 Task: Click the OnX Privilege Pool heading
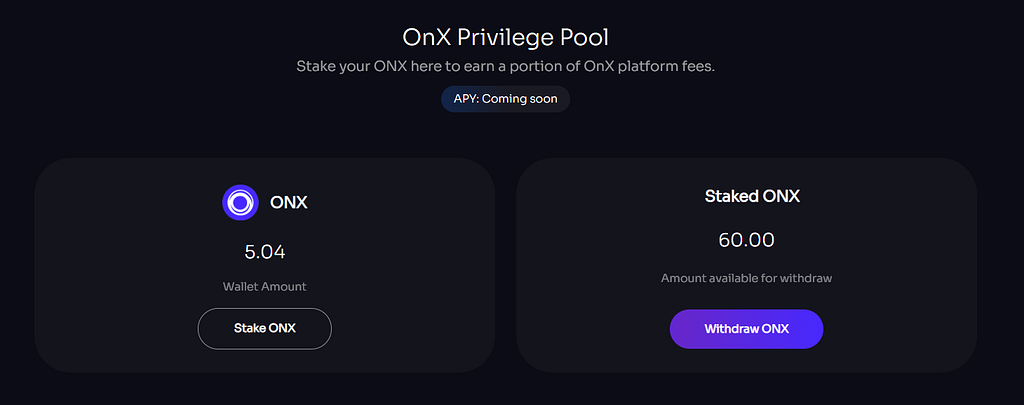point(505,38)
